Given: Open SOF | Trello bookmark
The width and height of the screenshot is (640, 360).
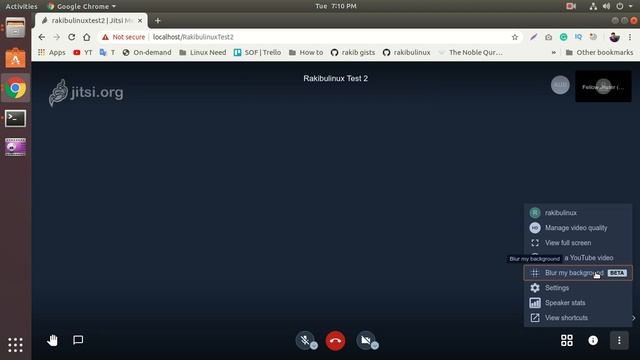Looking at the screenshot, I should point(257,52).
